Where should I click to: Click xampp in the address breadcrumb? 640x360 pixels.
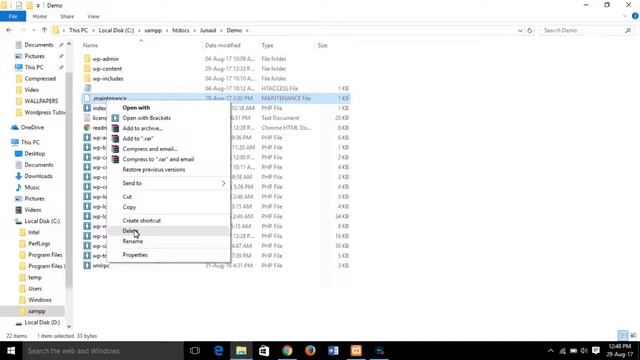153,30
